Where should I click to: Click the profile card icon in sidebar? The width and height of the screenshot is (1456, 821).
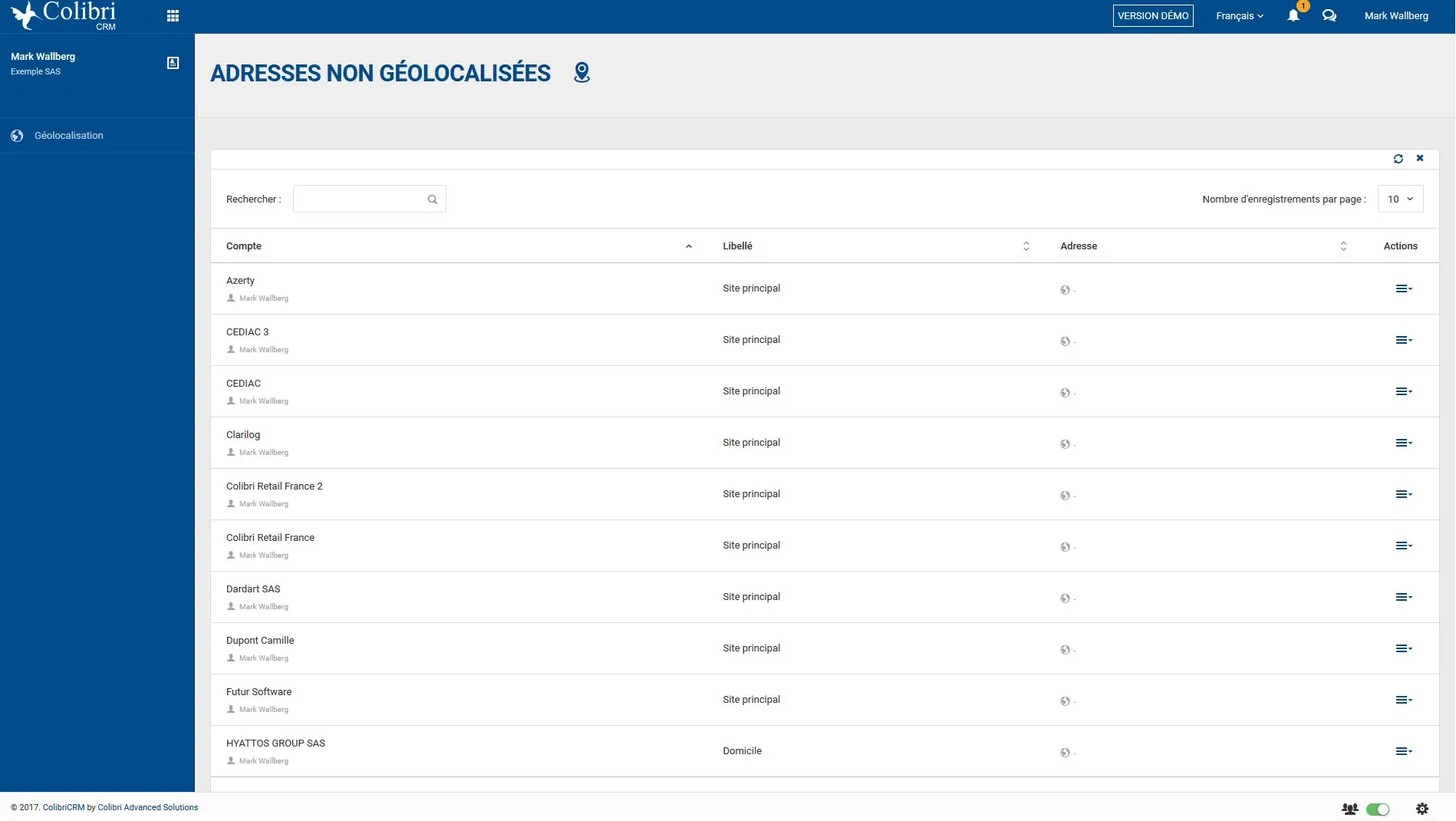tap(173, 63)
